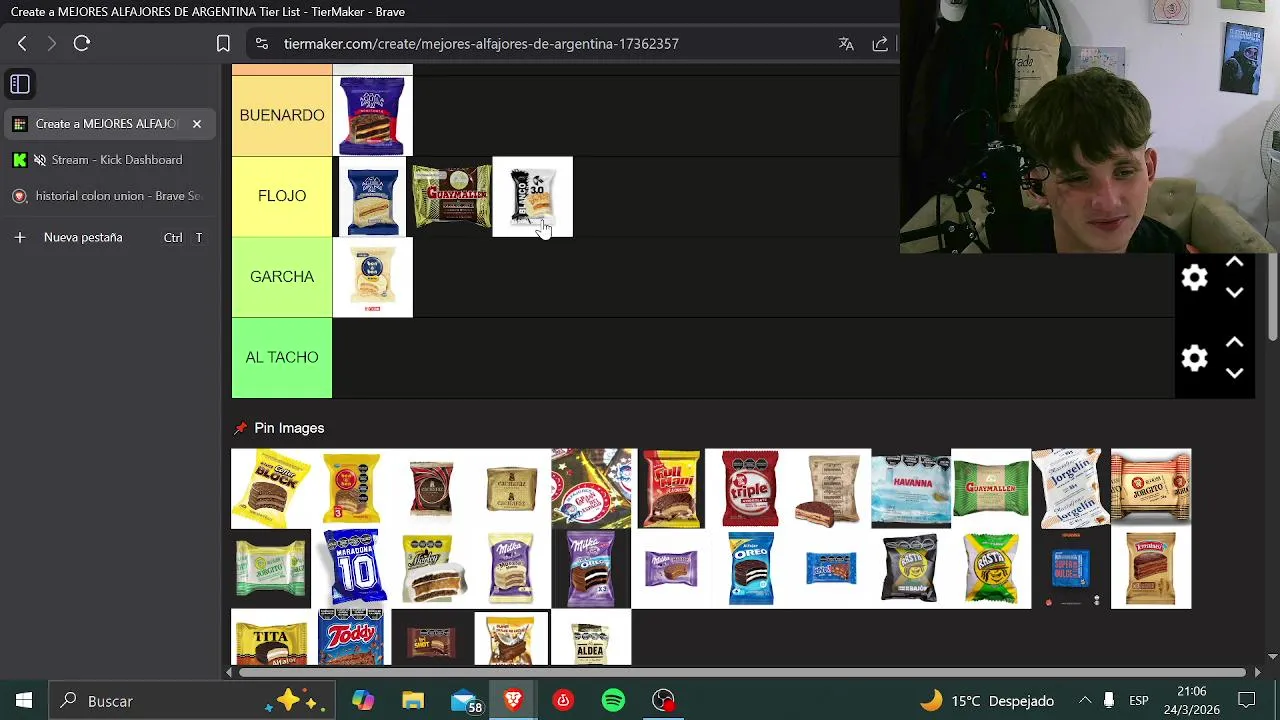Image resolution: width=1280 pixels, height=720 pixels.
Task: Show hidden system tray icons
Action: click(1085, 701)
